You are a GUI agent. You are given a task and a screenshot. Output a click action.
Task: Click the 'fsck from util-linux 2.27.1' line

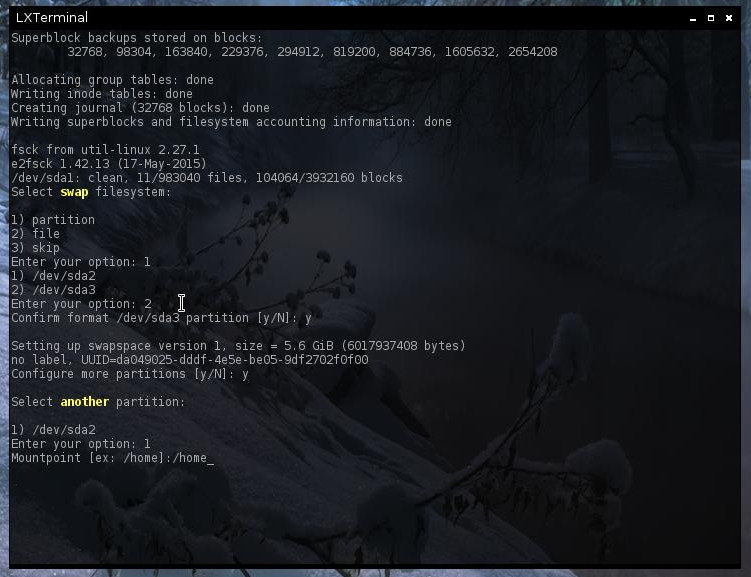(x=105, y=150)
